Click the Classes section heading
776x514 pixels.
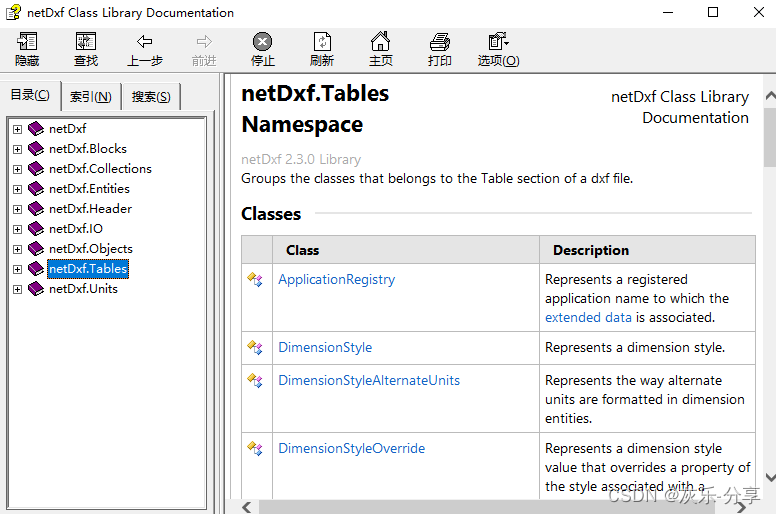pos(271,214)
